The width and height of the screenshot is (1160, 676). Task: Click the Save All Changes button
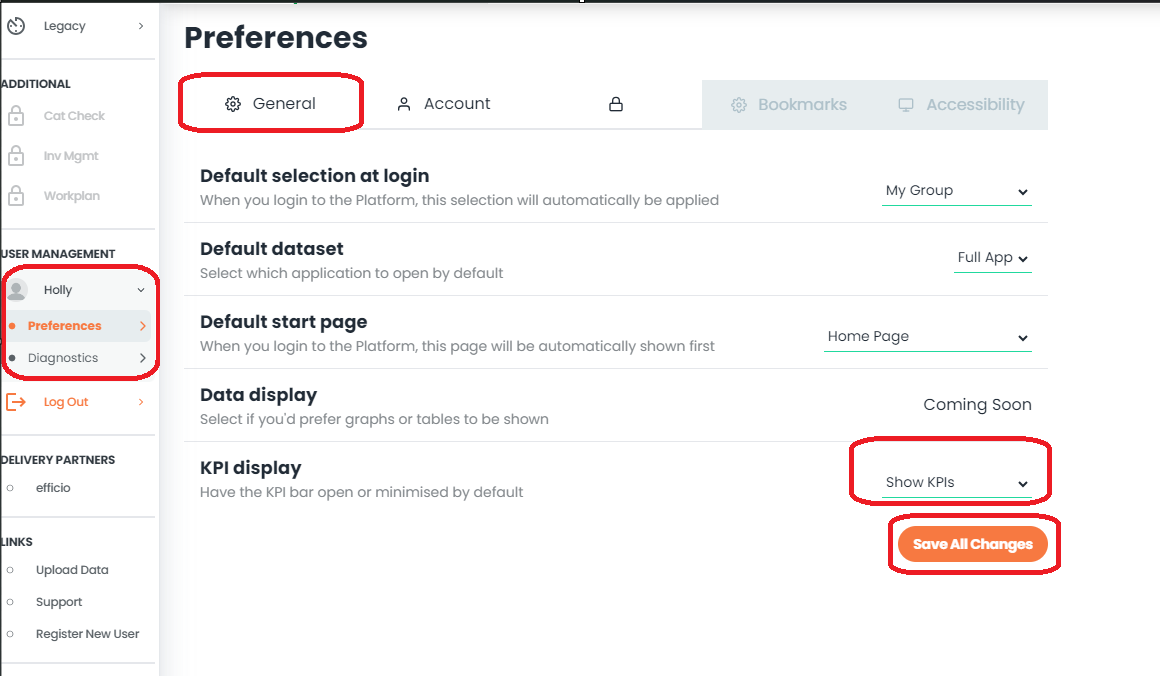(x=973, y=544)
